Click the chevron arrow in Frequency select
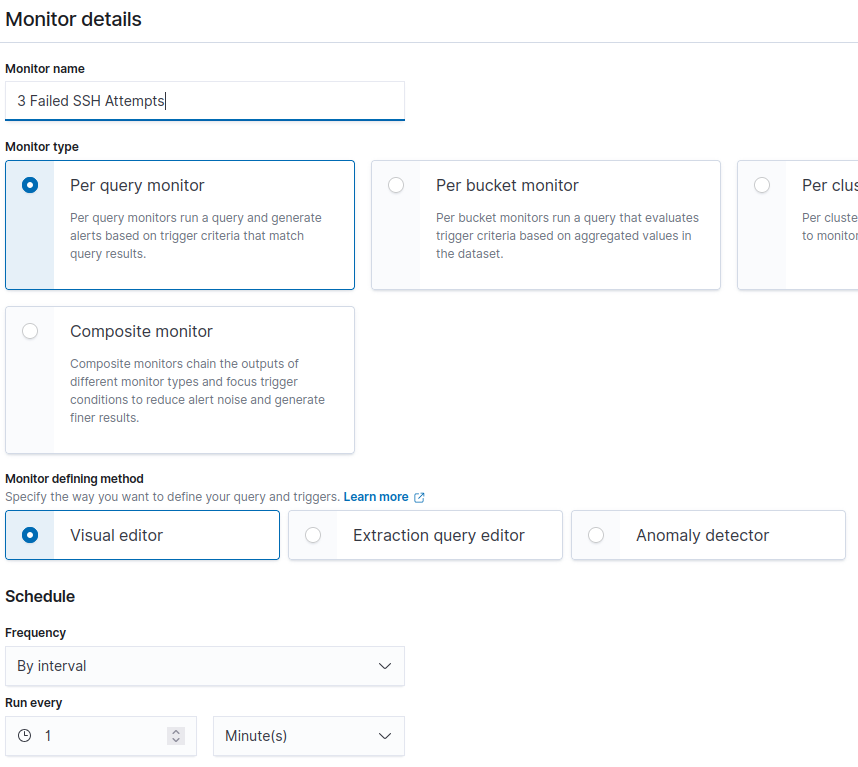Image resolution: width=858 pixels, height=767 pixels. [385, 666]
